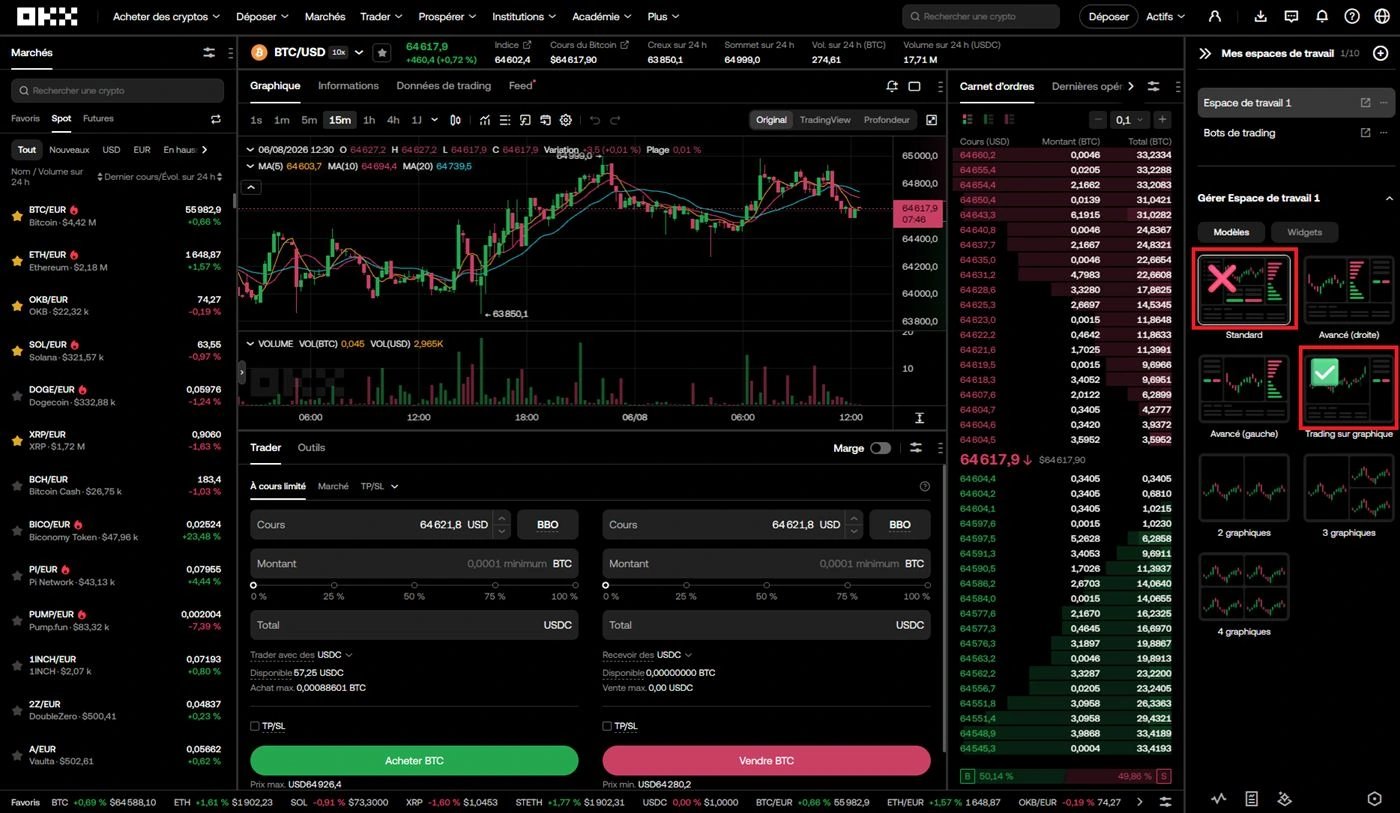This screenshot has height=813, width=1400.
Task: Open the markets list filter settings
Action: [x=209, y=52]
